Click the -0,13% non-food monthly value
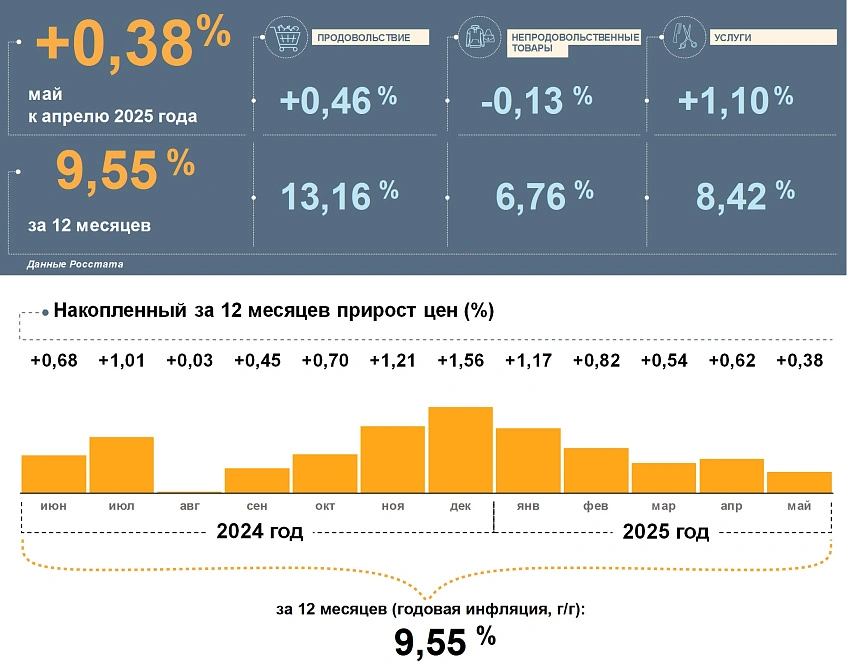 (532, 100)
